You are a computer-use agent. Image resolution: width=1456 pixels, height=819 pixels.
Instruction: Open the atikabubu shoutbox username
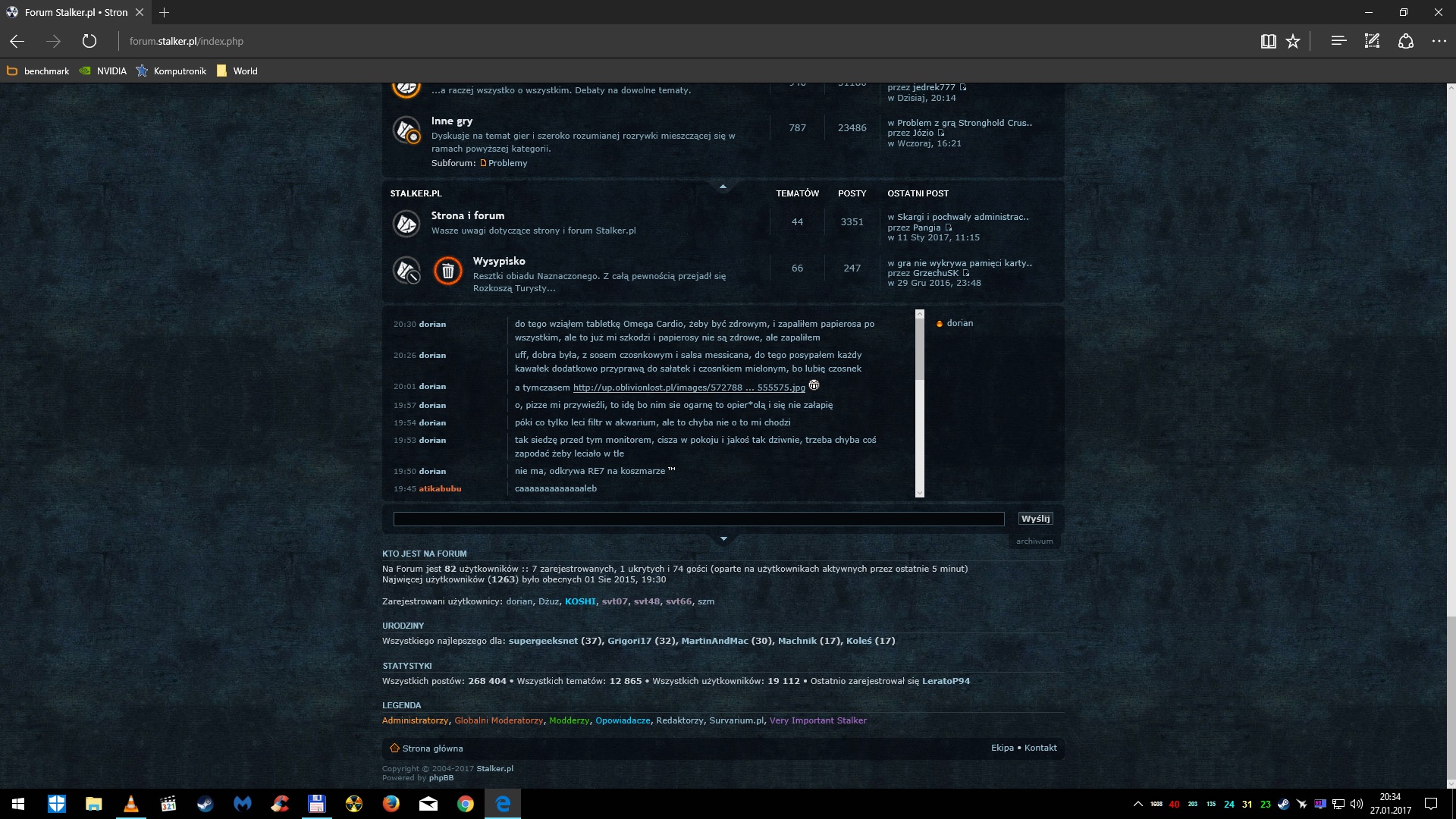point(440,489)
